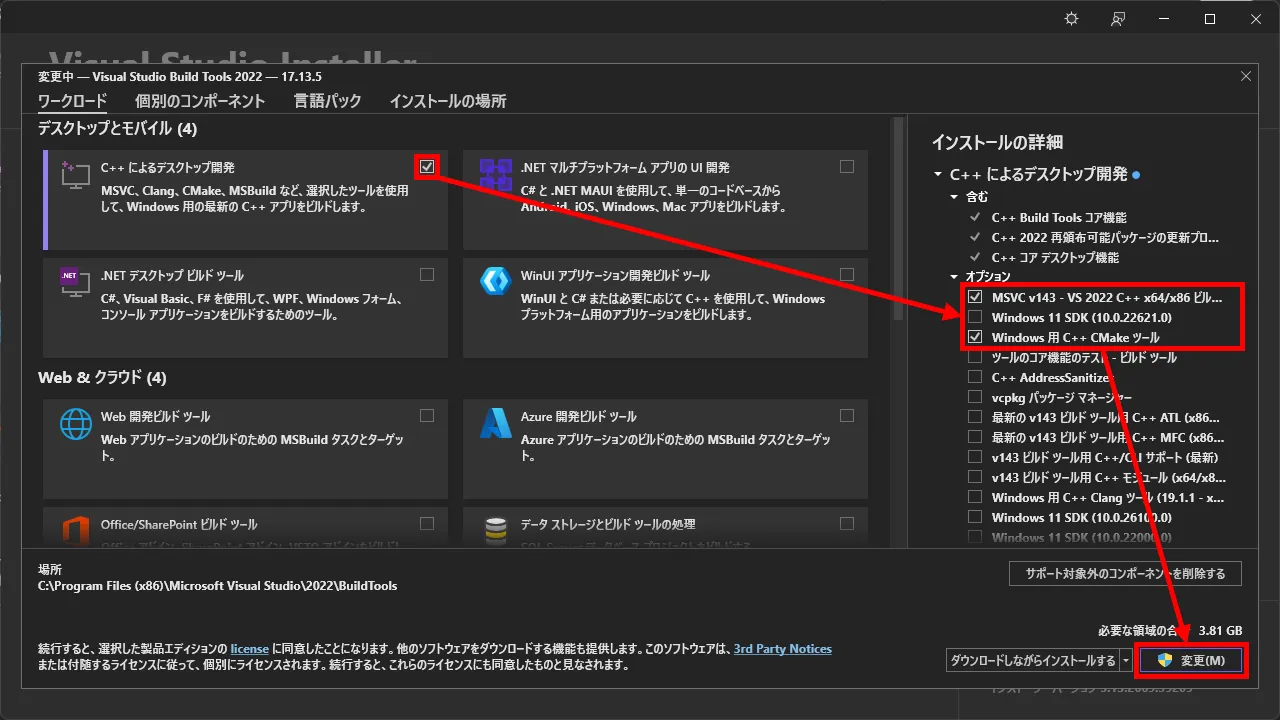
Task: Check the .NET desktop build tools checkbox
Action: coord(427,274)
